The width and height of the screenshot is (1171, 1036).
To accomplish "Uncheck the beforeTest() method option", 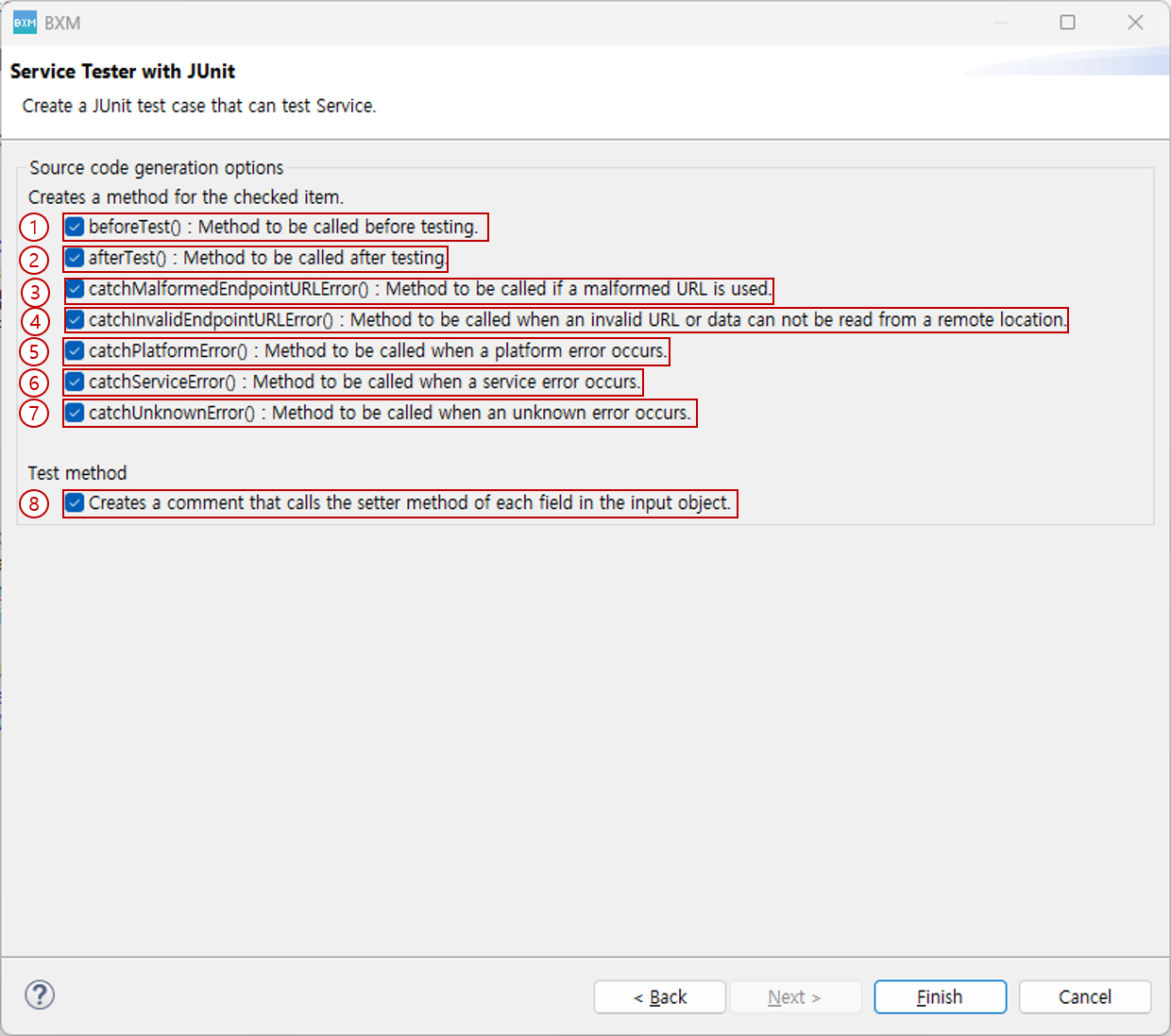I will 75,227.
